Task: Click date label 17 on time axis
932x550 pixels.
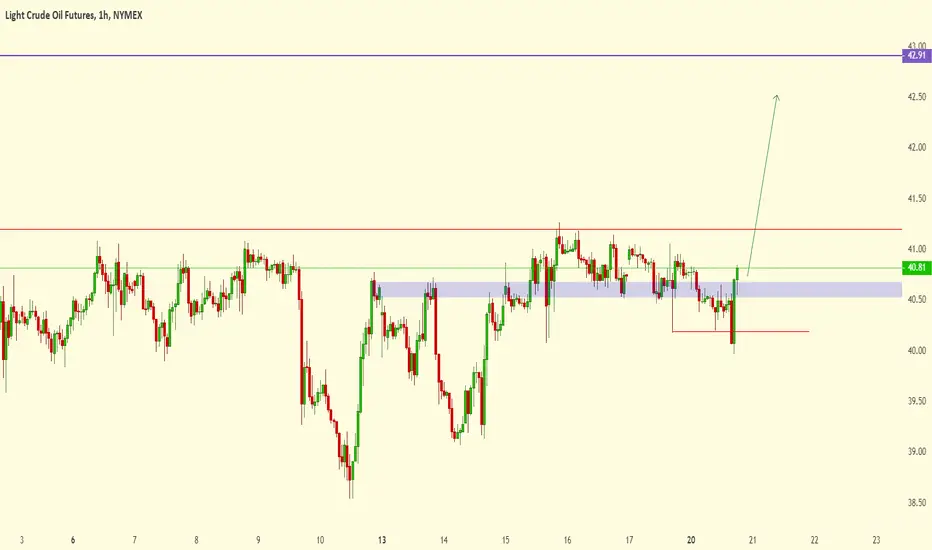Action: pyautogui.click(x=629, y=540)
